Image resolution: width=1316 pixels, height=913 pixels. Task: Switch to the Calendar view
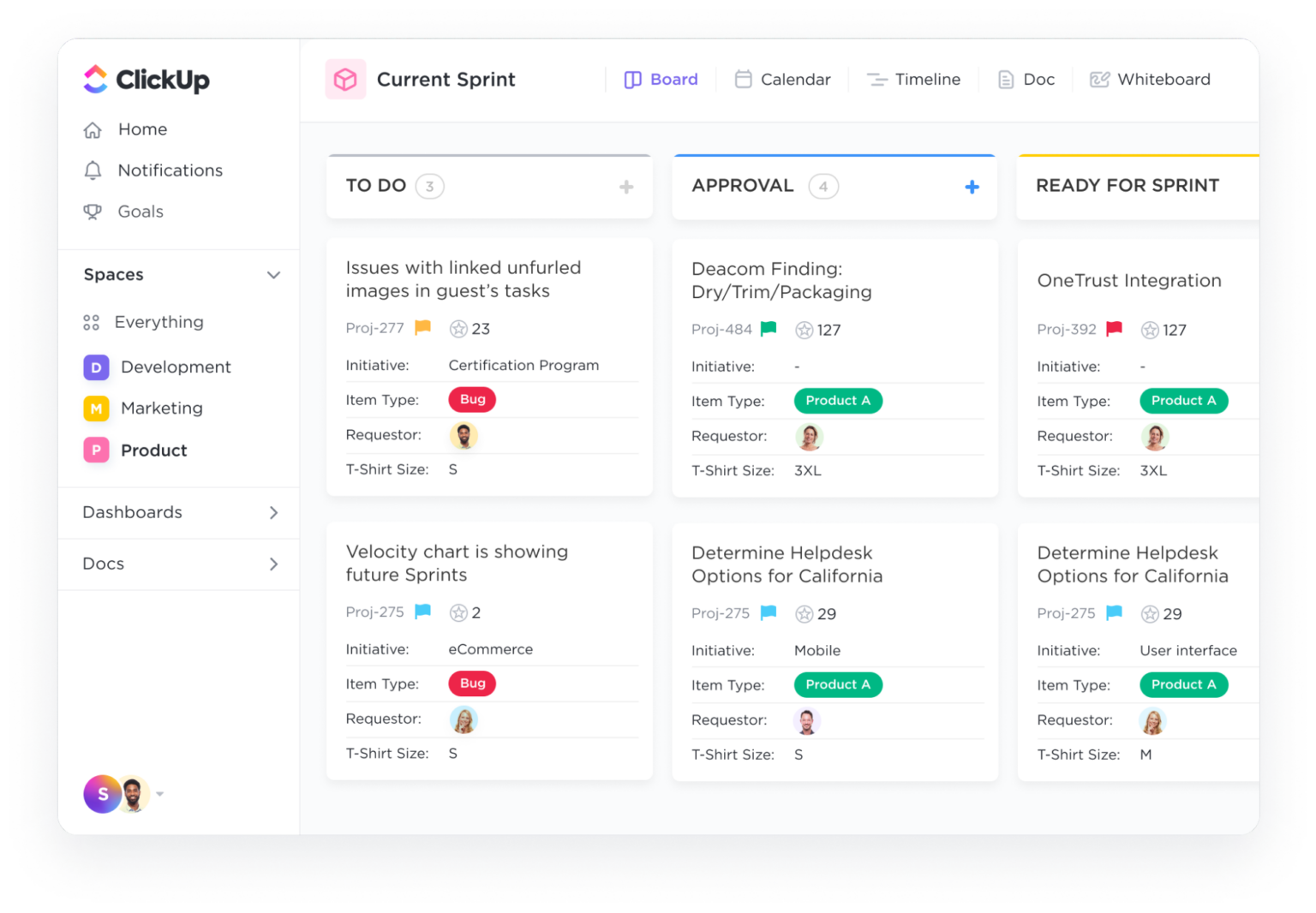781,79
